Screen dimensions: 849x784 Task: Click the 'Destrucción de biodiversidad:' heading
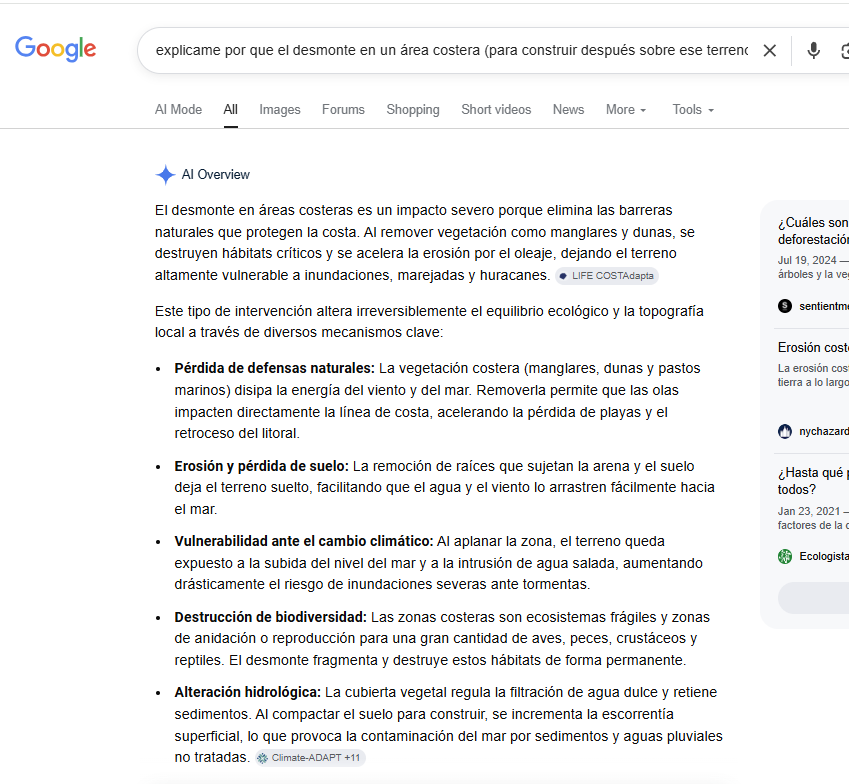(x=270, y=617)
